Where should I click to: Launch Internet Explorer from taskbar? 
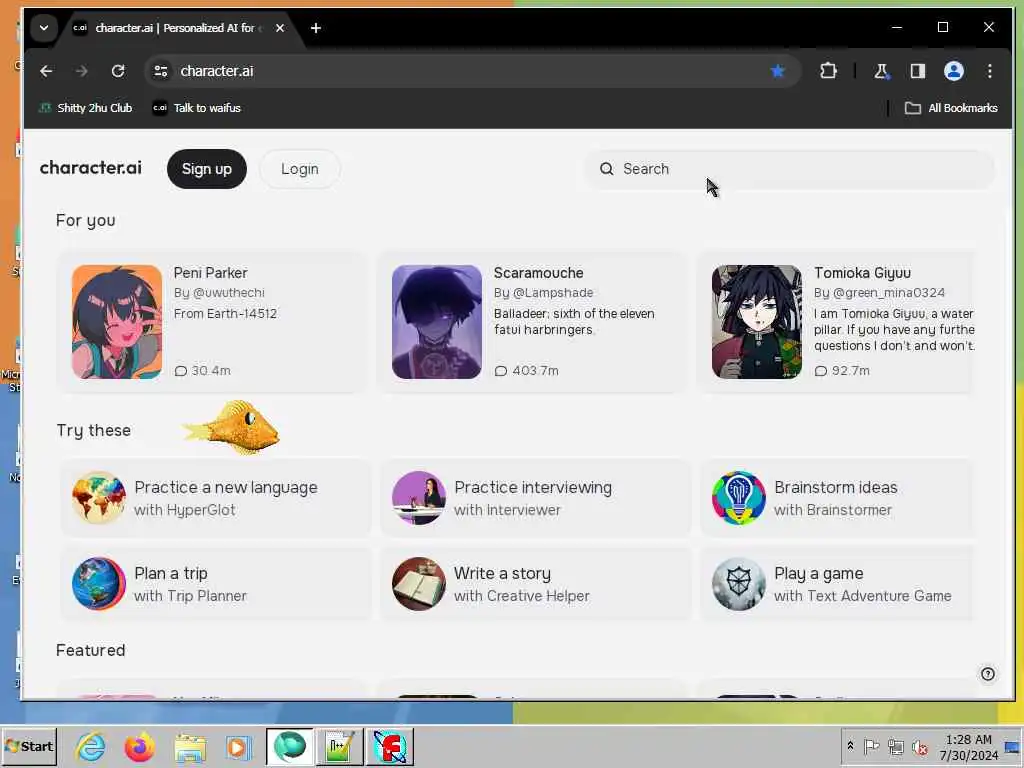90,746
